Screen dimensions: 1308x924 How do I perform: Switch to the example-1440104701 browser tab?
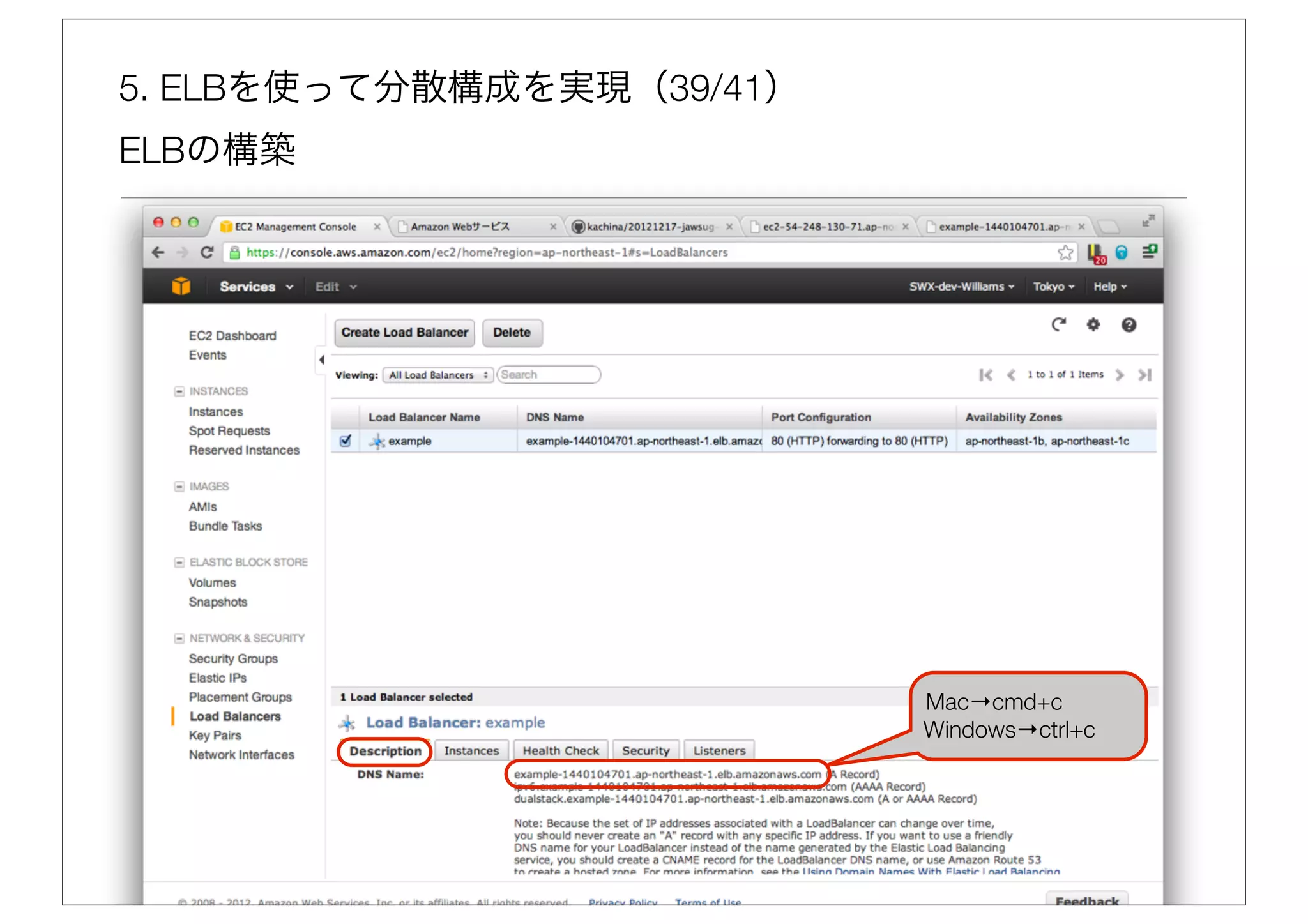coord(1004,227)
